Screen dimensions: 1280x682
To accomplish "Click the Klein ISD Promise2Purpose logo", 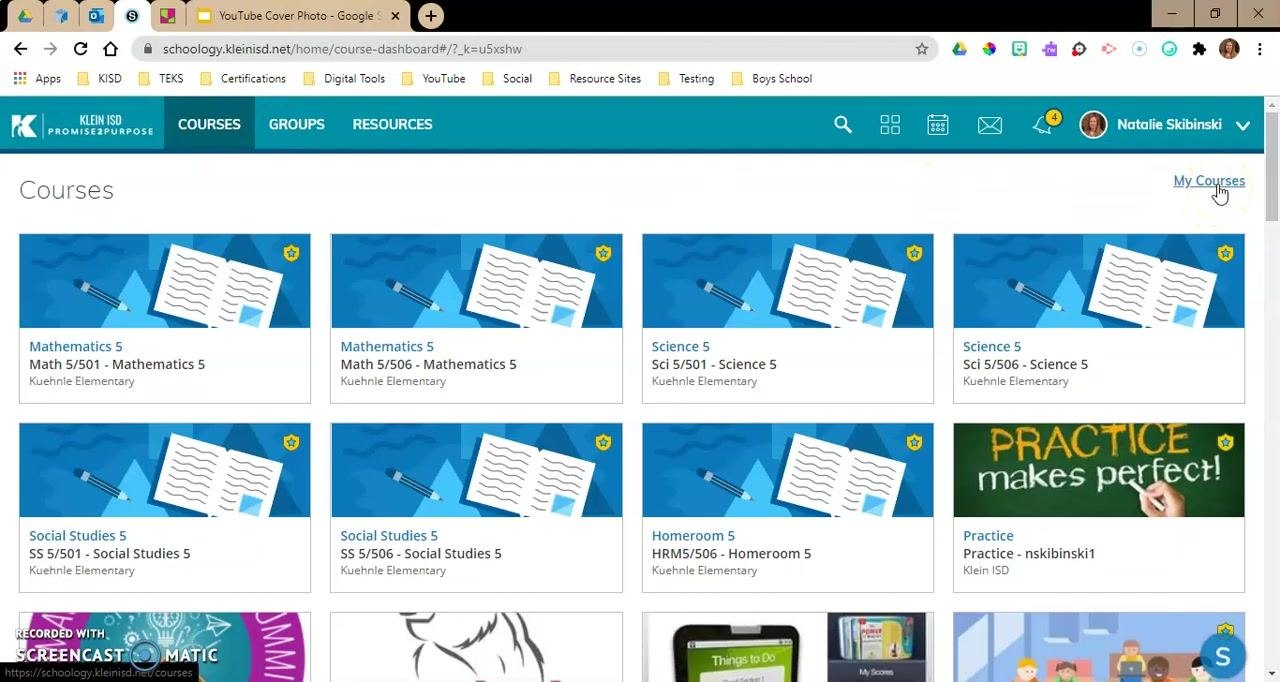I will click(82, 124).
